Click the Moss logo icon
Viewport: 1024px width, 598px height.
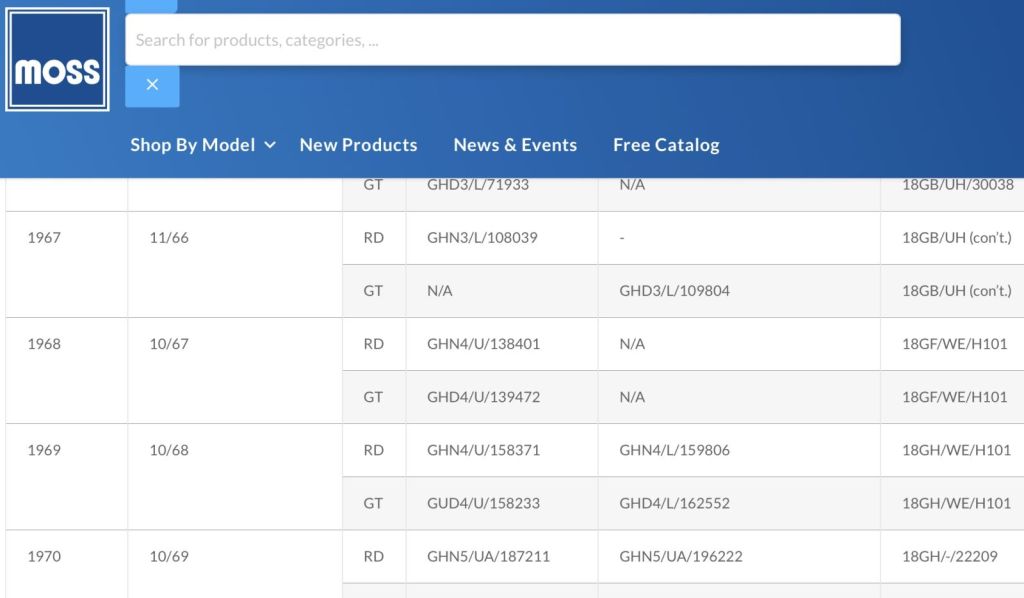click(57, 59)
